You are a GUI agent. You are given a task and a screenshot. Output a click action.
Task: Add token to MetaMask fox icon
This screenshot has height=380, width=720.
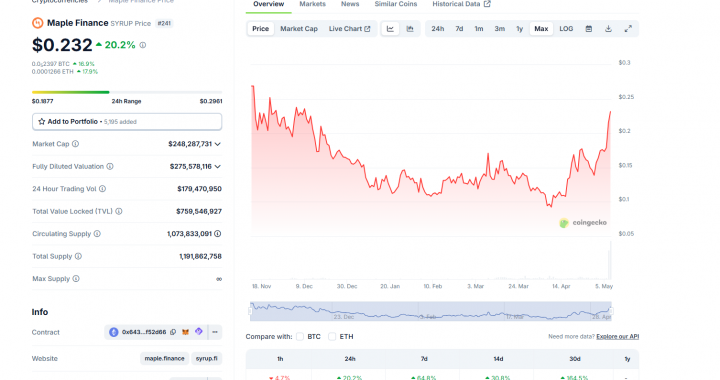(186, 332)
